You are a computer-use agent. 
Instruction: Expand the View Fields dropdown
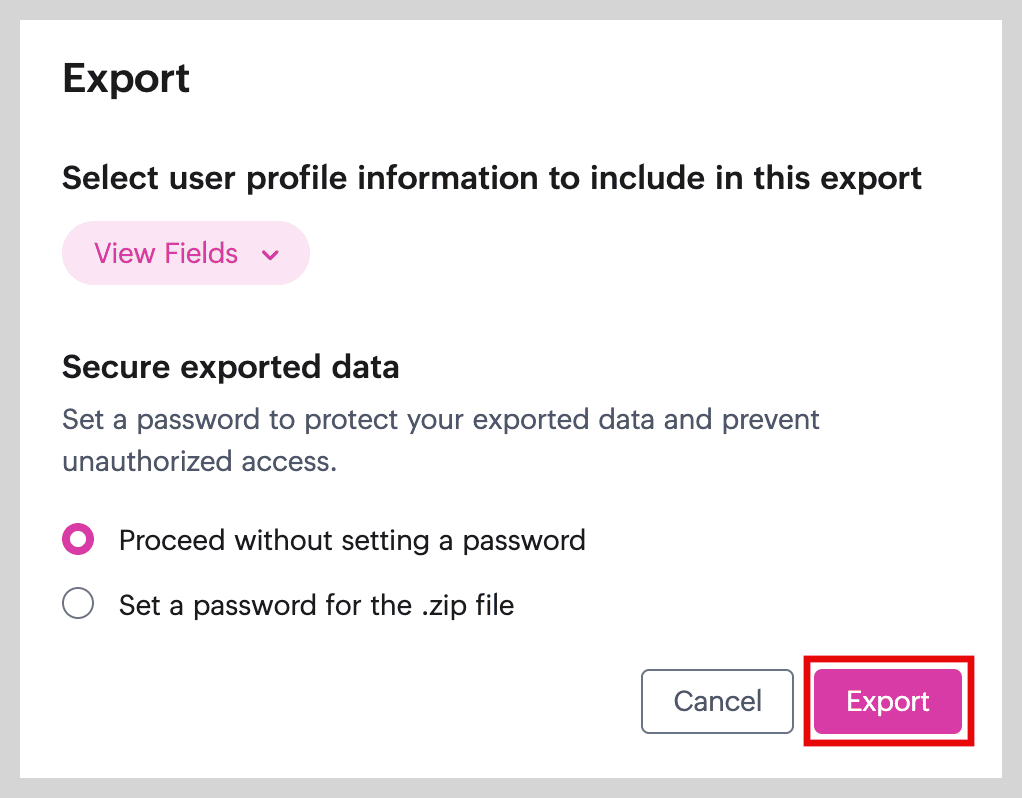click(x=186, y=254)
